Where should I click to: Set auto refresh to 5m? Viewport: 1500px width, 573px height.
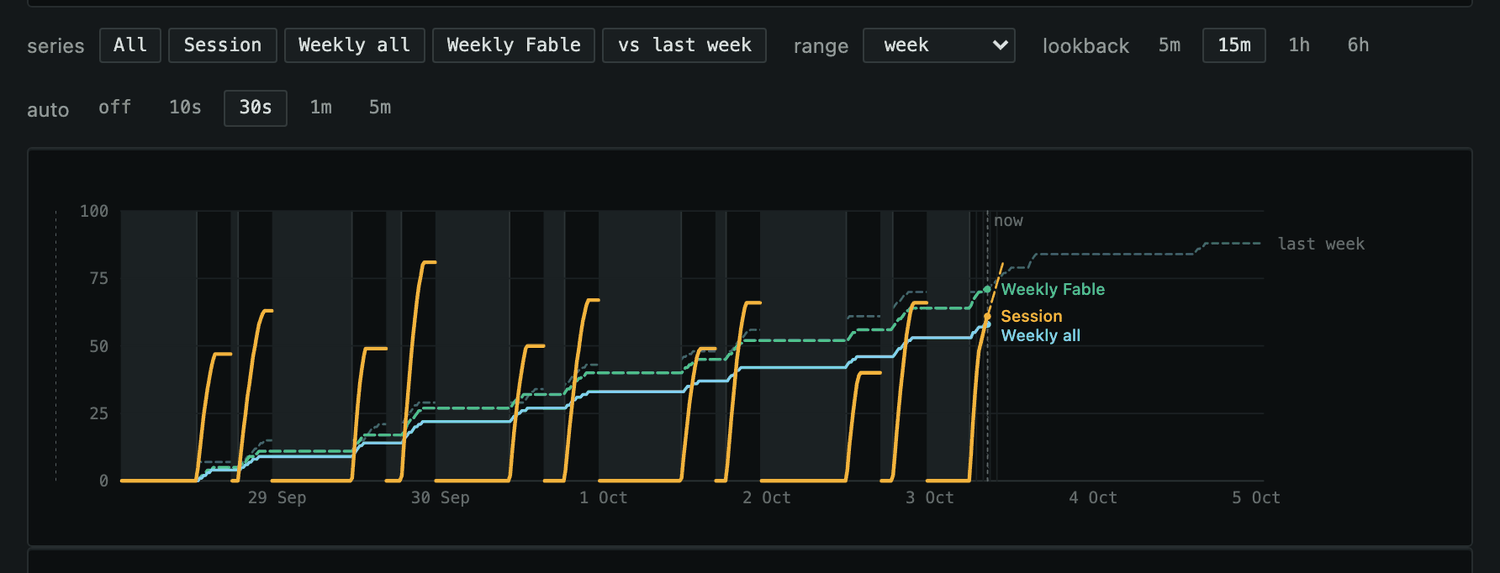point(380,107)
